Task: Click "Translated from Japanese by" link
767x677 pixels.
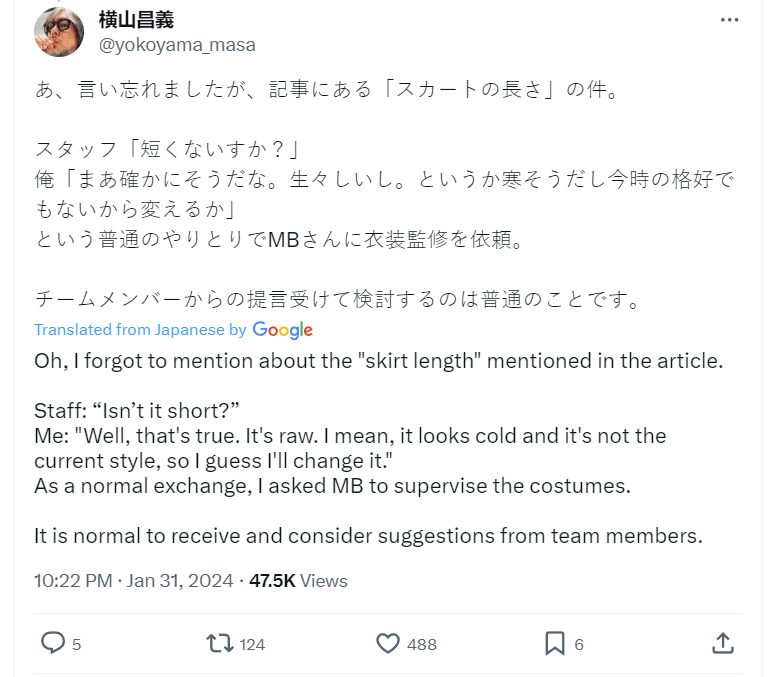Action: [x=140, y=330]
